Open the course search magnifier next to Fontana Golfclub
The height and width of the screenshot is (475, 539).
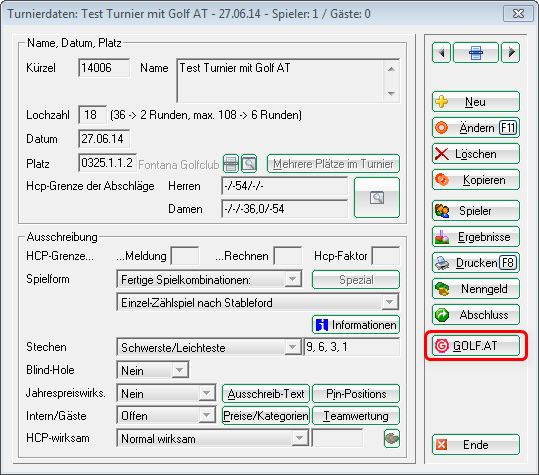[x=249, y=164]
